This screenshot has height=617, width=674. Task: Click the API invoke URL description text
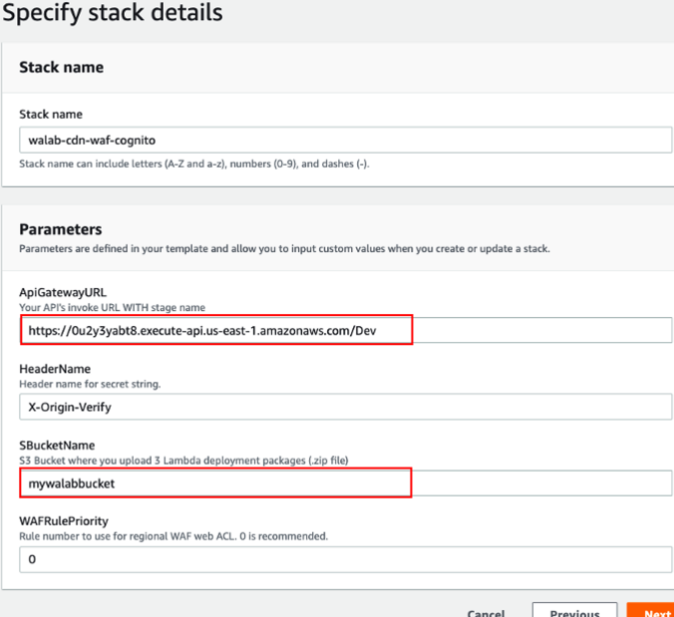point(112,307)
